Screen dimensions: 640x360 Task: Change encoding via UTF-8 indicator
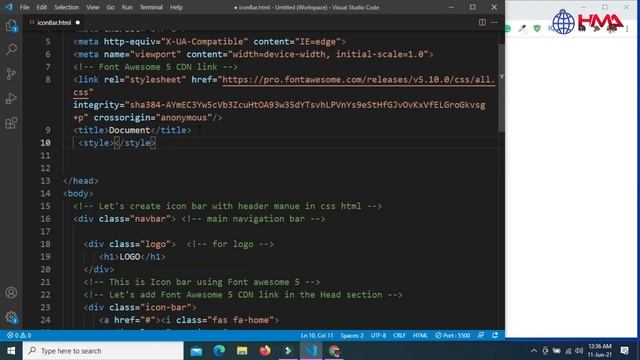click(x=378, y=336)
